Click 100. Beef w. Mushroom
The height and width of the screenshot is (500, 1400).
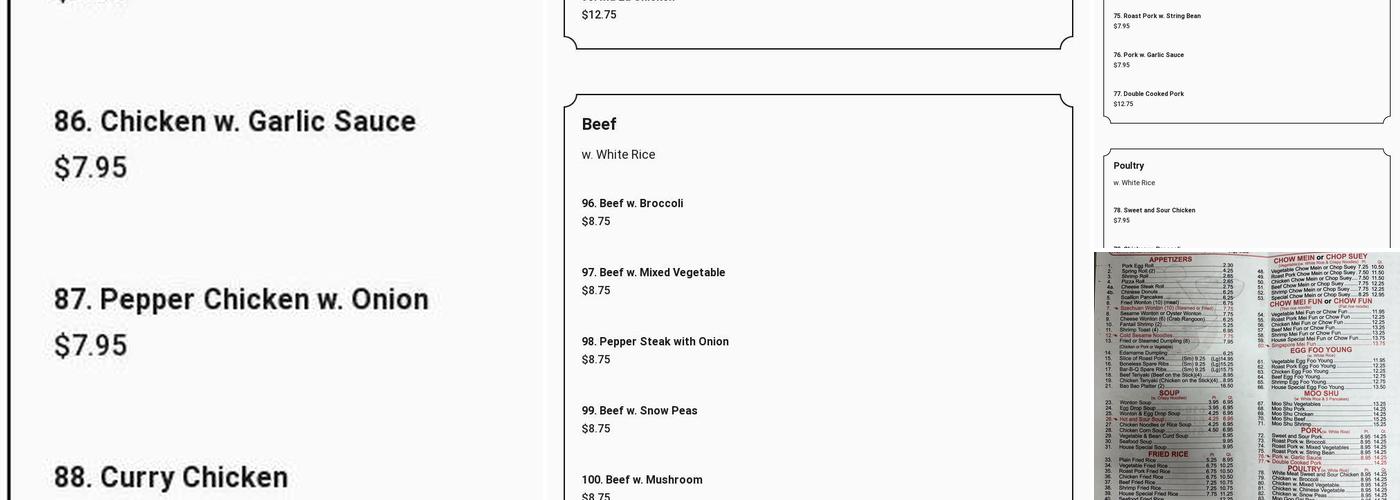[x=642, y=479]
